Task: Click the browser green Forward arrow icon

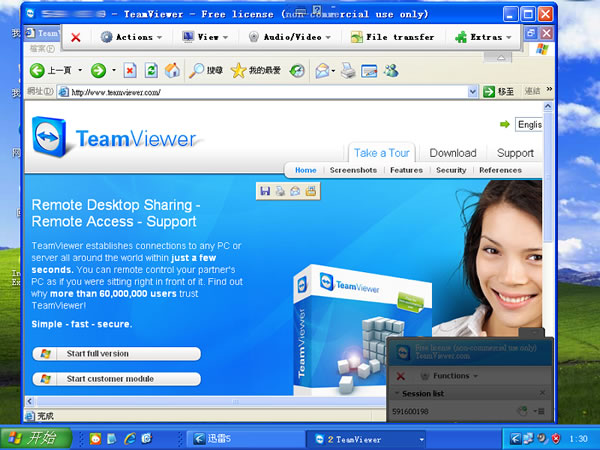Action: (98, 70)
